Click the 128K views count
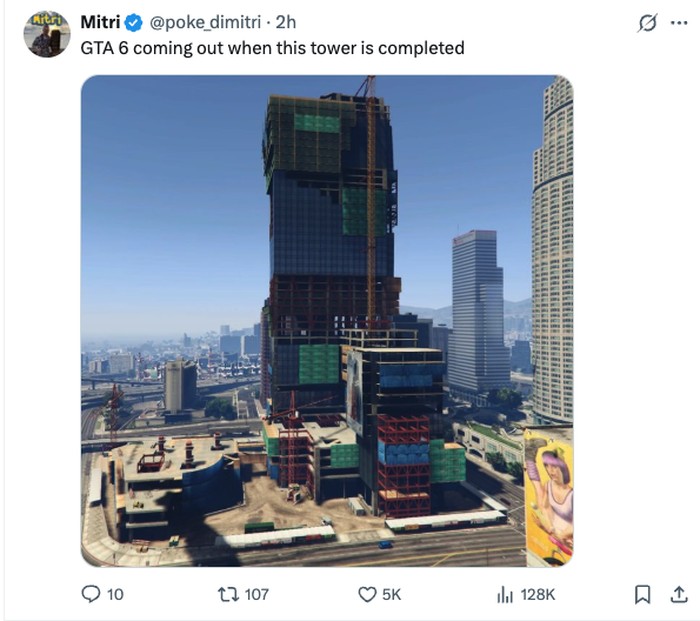 538,595
